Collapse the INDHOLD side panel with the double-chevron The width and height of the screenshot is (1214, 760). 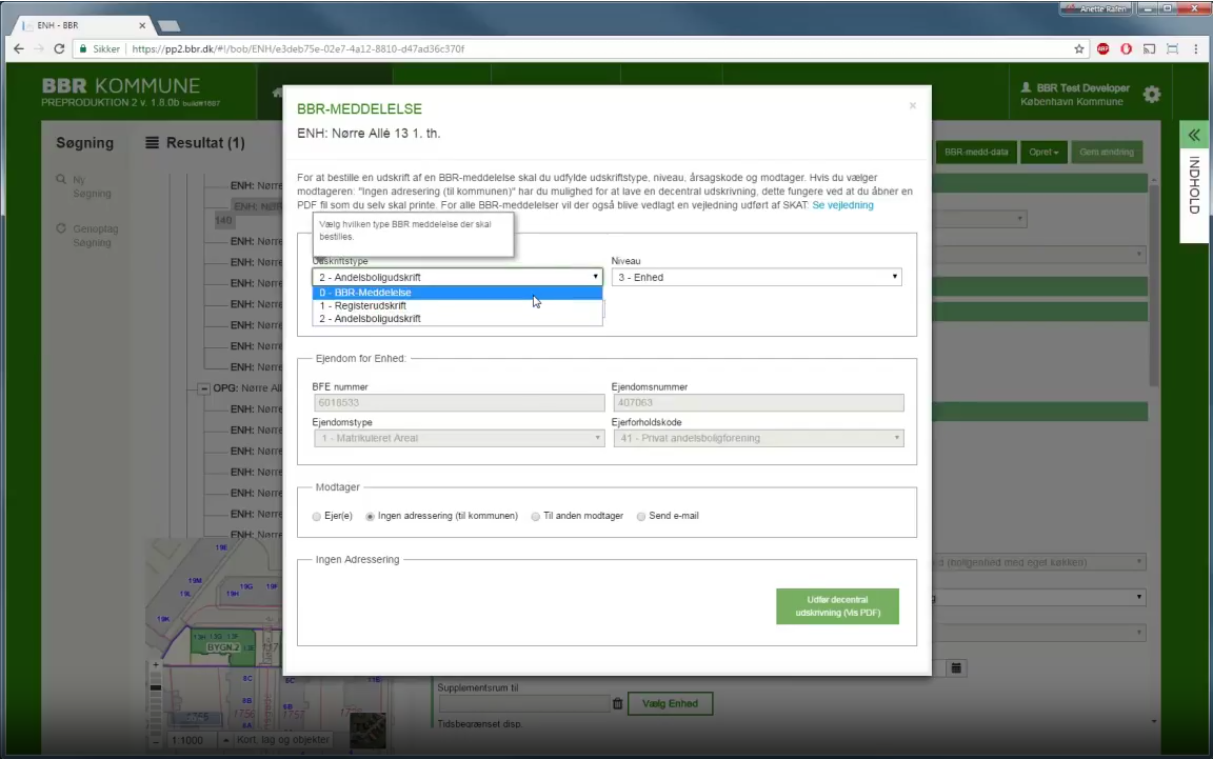1194,135
